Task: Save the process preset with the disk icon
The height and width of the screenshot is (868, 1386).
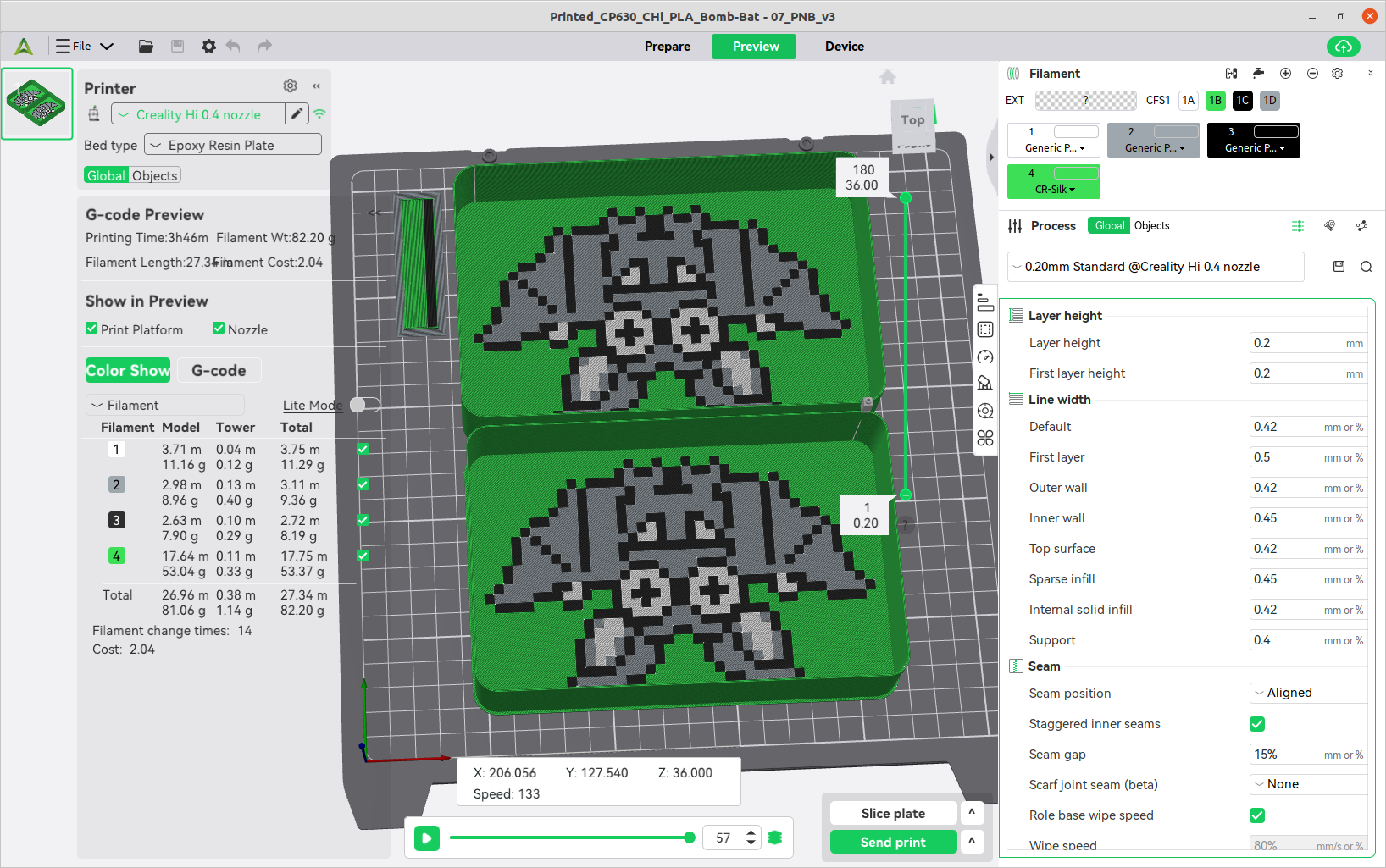Action: 1339,267
